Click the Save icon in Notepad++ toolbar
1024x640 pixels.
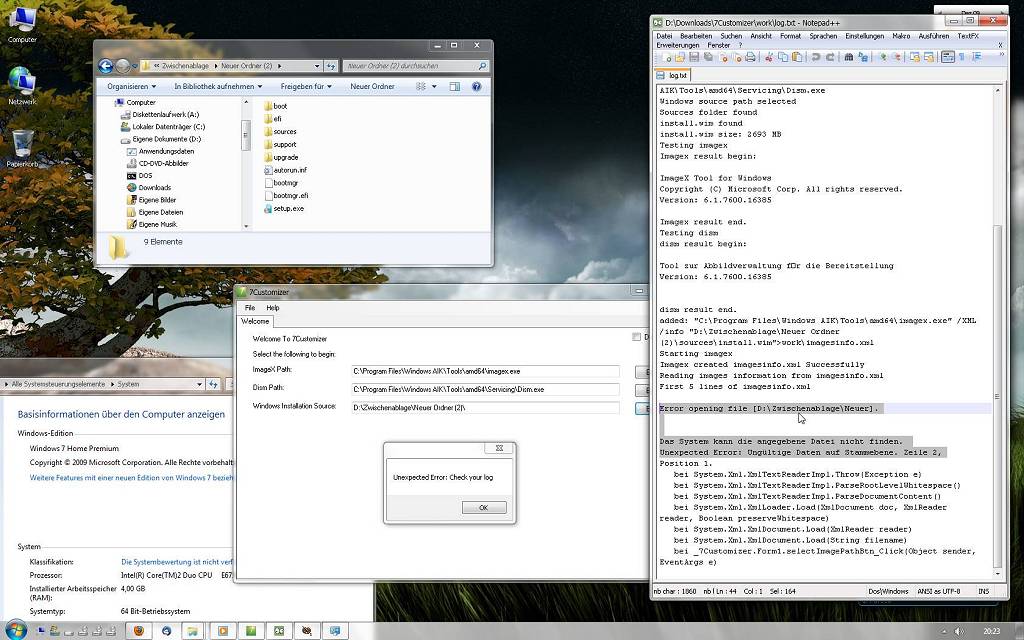point(694,57)
